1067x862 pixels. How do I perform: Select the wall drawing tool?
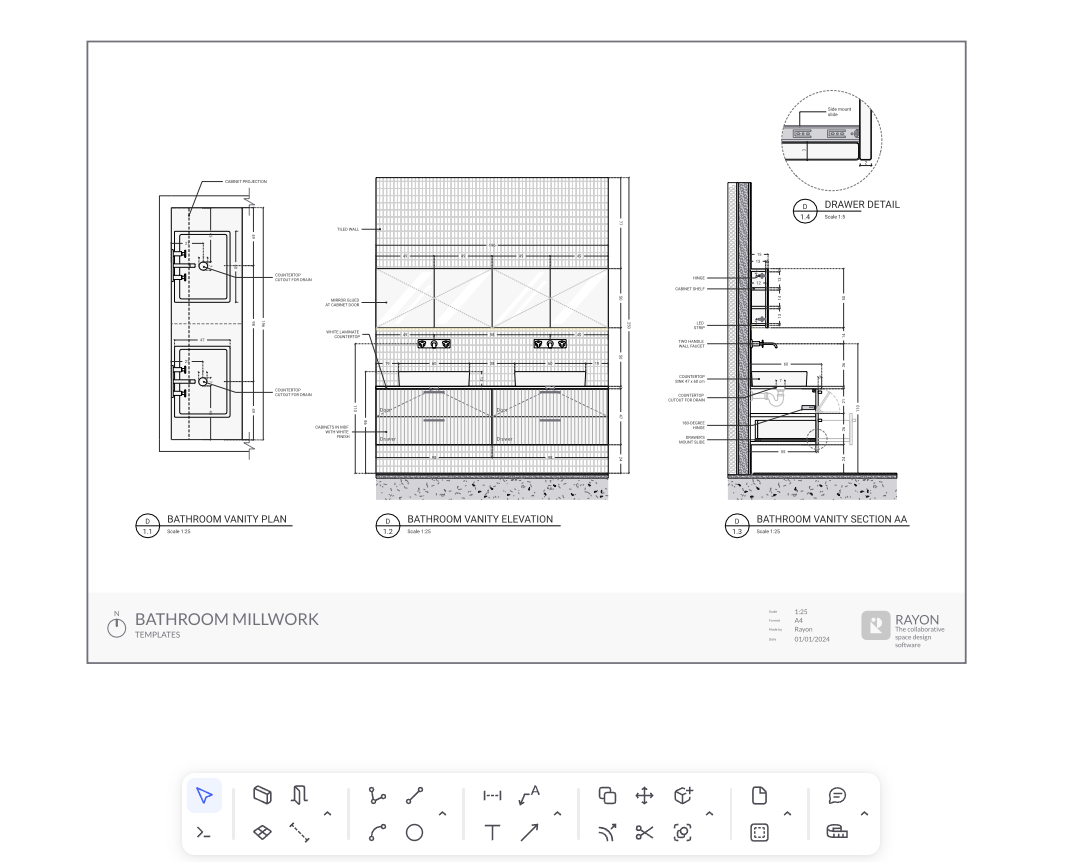[262, 796]
